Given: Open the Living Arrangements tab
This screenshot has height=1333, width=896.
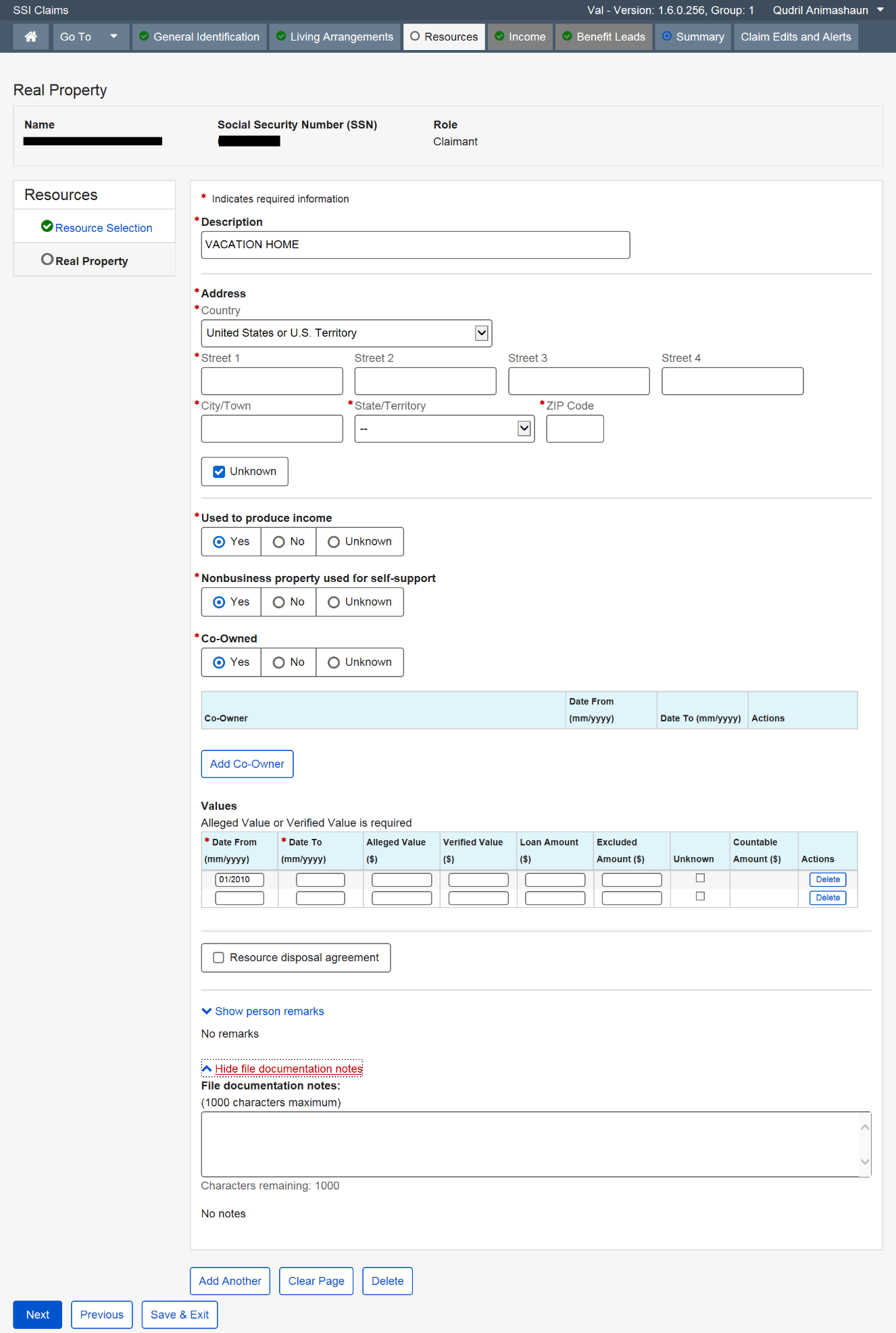Looking at the screenshot, I should click(x=335, y=37).
